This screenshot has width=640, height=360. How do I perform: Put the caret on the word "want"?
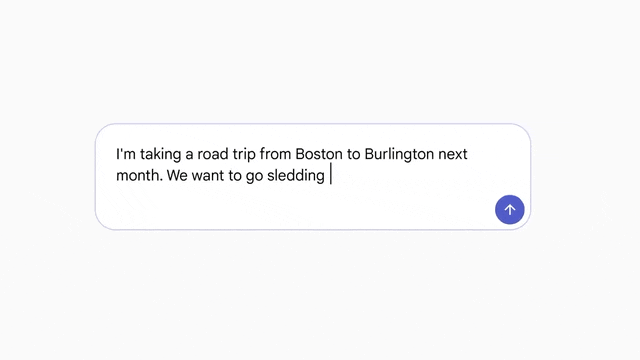(208, 176)
